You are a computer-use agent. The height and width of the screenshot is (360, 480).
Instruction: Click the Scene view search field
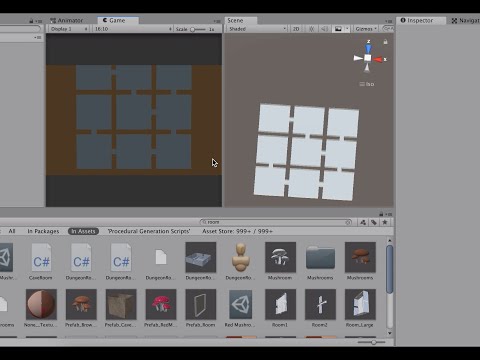click(388, 29)
